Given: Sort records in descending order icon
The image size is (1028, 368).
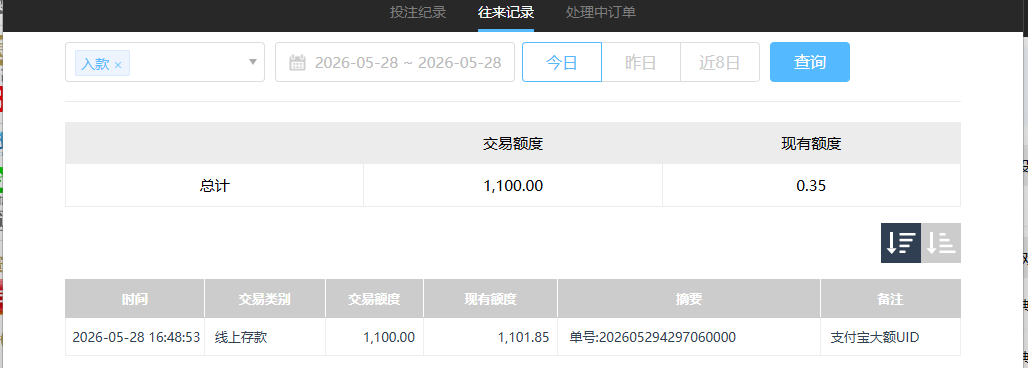Looking at the screenshot, I should click(901, 243).
